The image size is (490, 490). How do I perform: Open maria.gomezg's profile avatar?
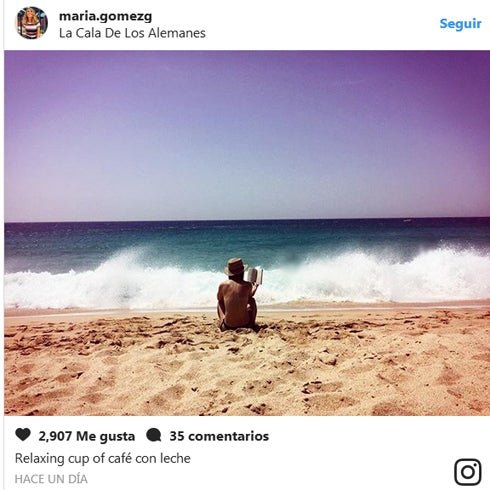32,23
